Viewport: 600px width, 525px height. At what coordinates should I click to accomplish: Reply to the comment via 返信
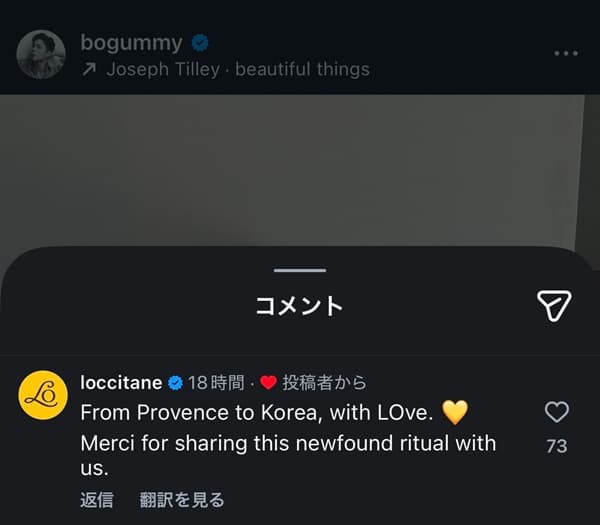(97, 499)
